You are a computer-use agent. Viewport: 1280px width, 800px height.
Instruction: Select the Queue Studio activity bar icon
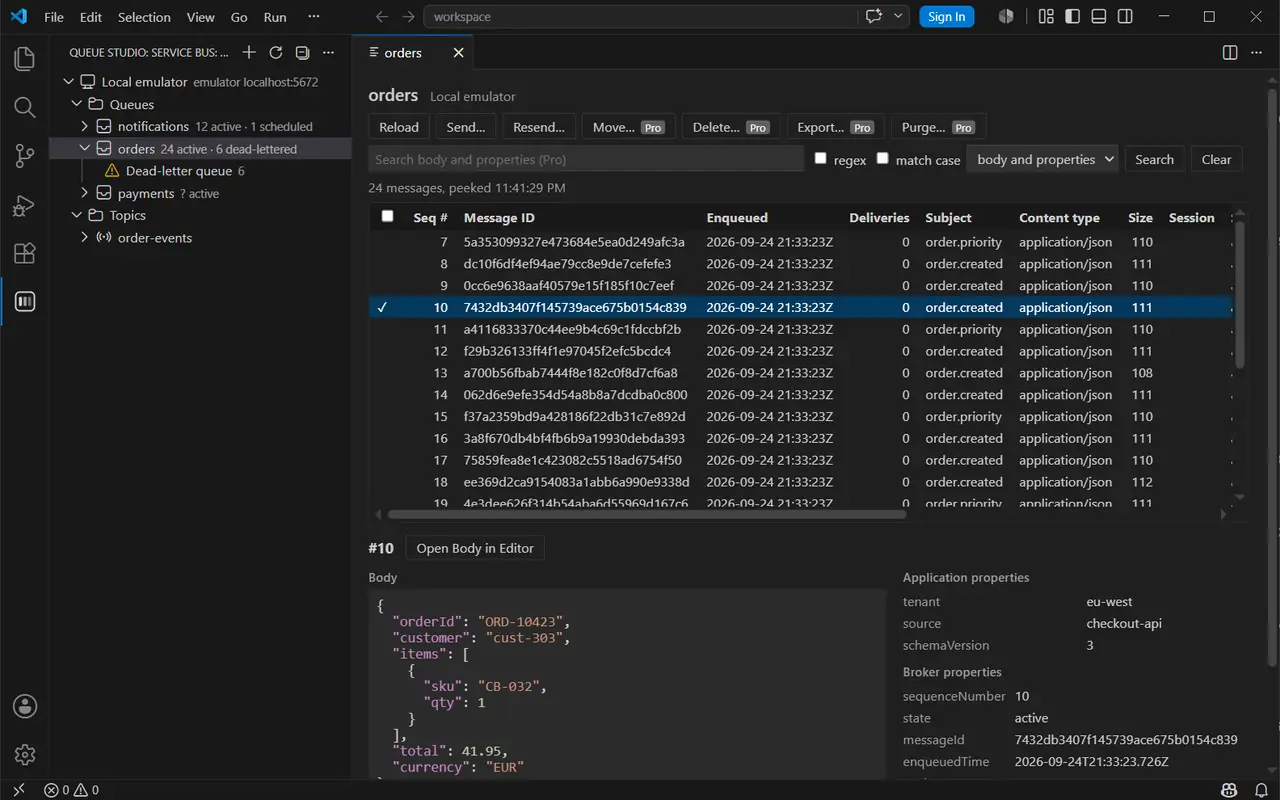25,302
